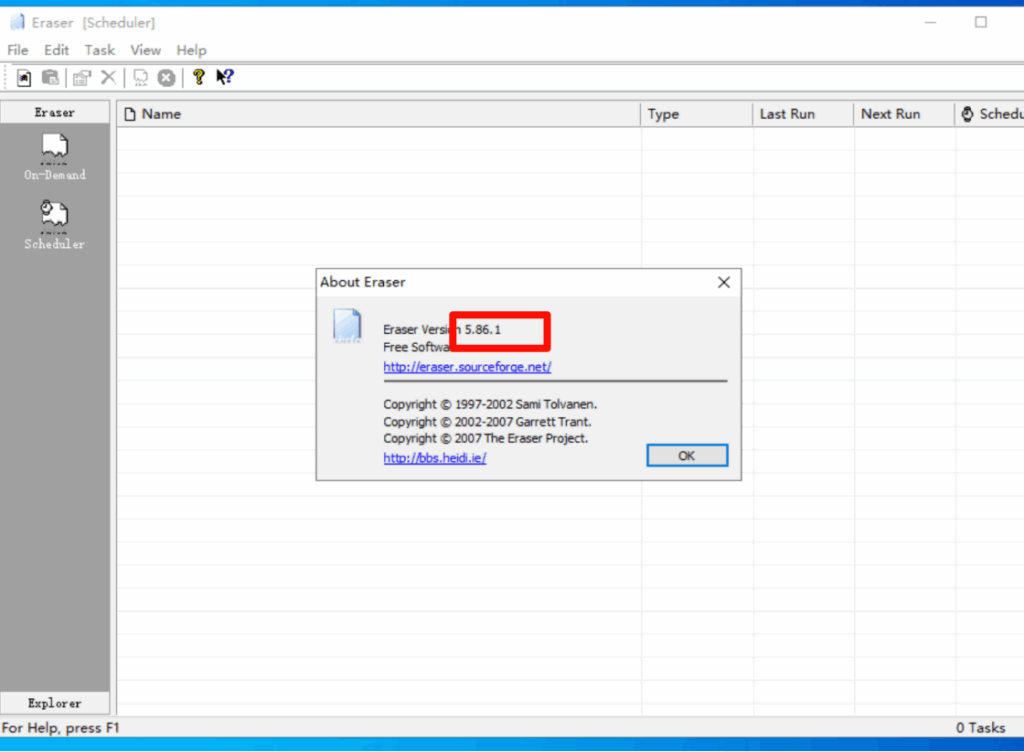
Task: Click the task Properties toolbar icon
Action: coord(82,77)
